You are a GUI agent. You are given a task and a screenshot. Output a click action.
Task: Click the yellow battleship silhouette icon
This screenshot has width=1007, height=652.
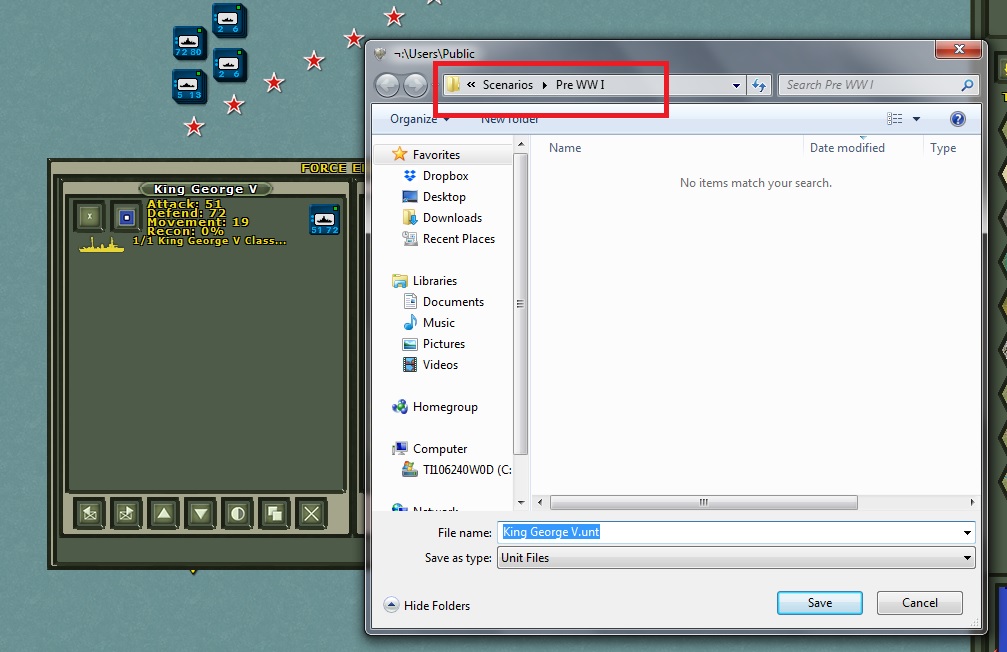[101, 245]
